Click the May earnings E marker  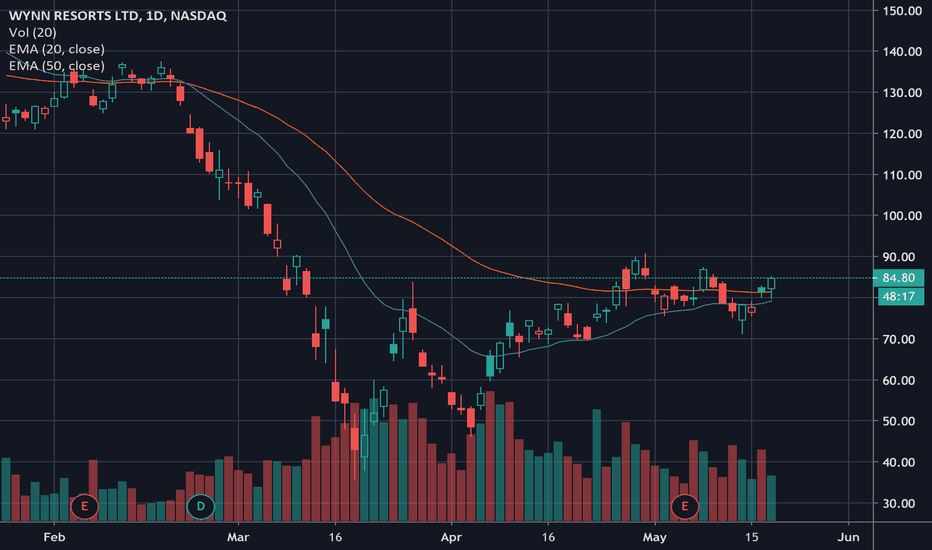[685, 507]
